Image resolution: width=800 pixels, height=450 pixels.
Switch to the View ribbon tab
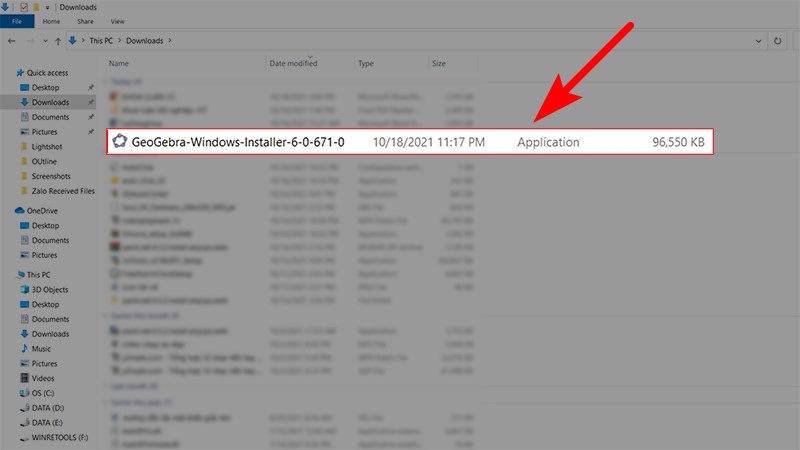pos(118,21)
